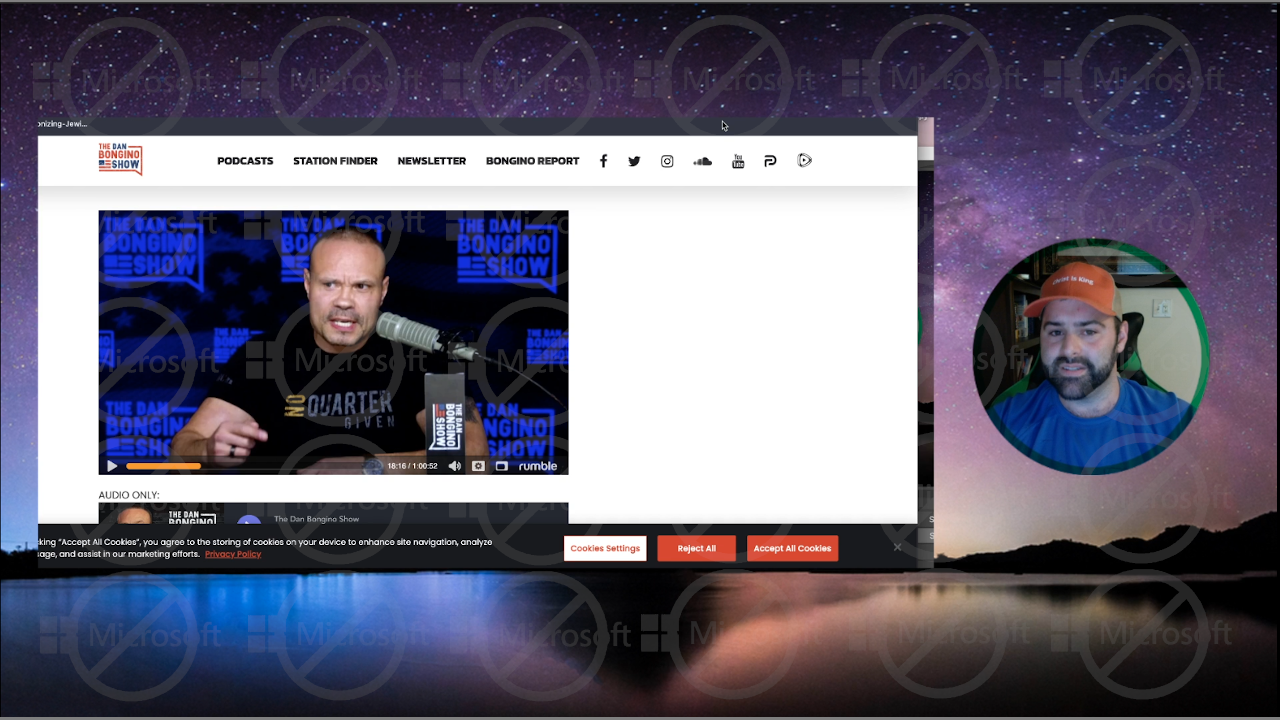The image size is (1280, 720).
Task: Open the Newsletter menu link
Action: 431,161
